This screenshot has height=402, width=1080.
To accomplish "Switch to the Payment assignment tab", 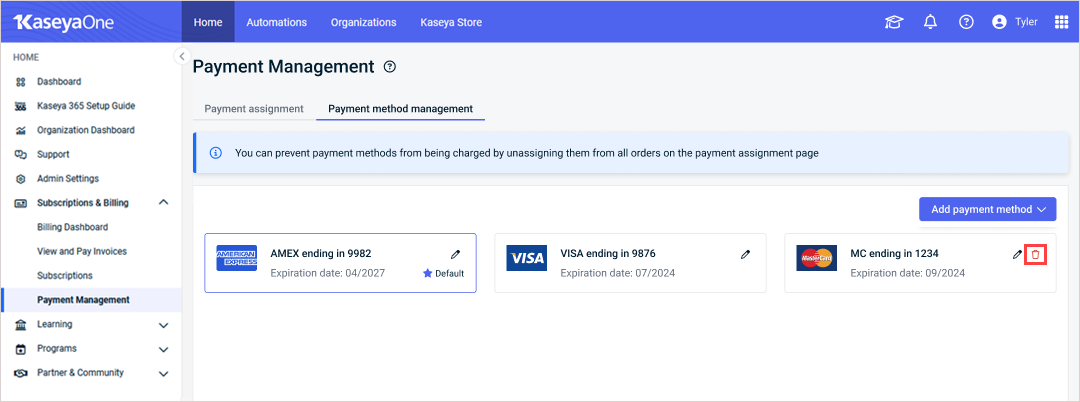I will point(254,109).
